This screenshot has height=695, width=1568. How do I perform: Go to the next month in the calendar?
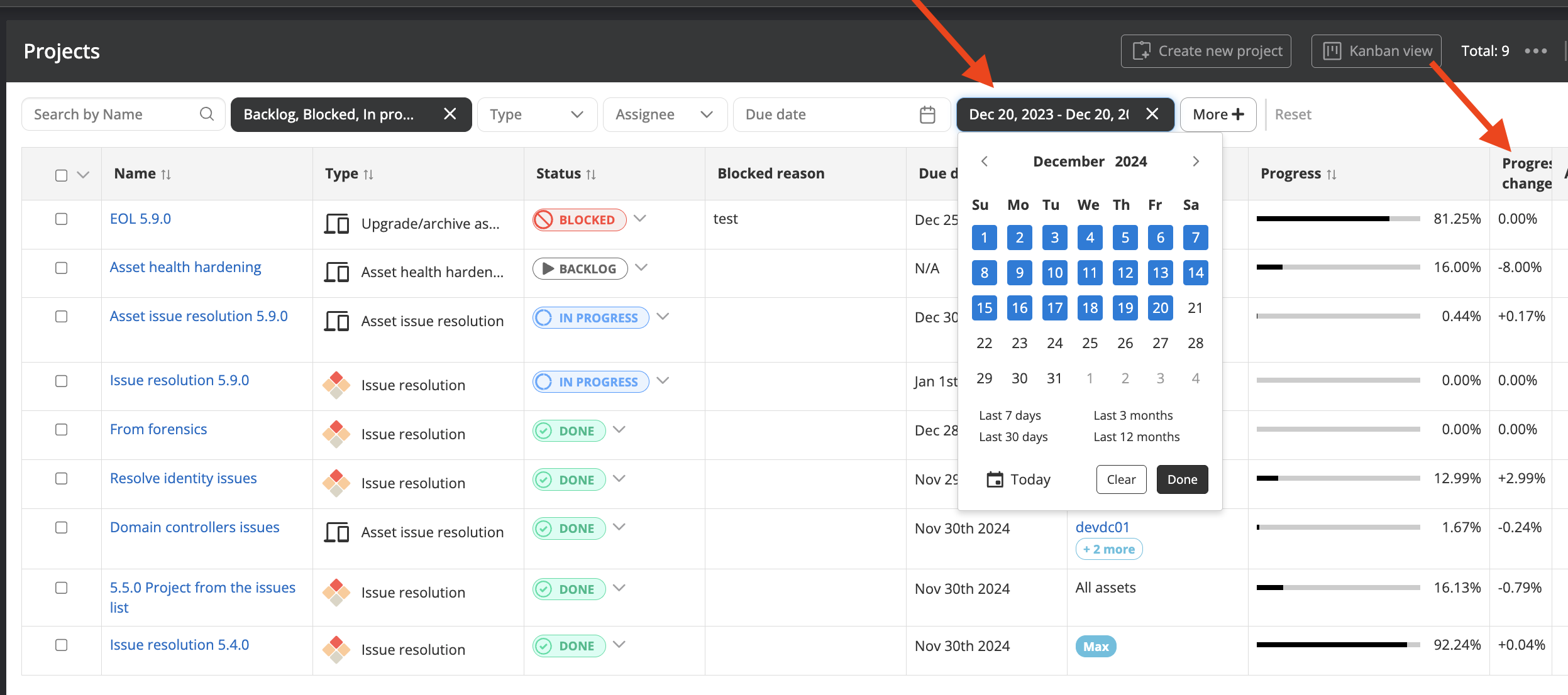pyautogui.click(x=1196, y=161)
